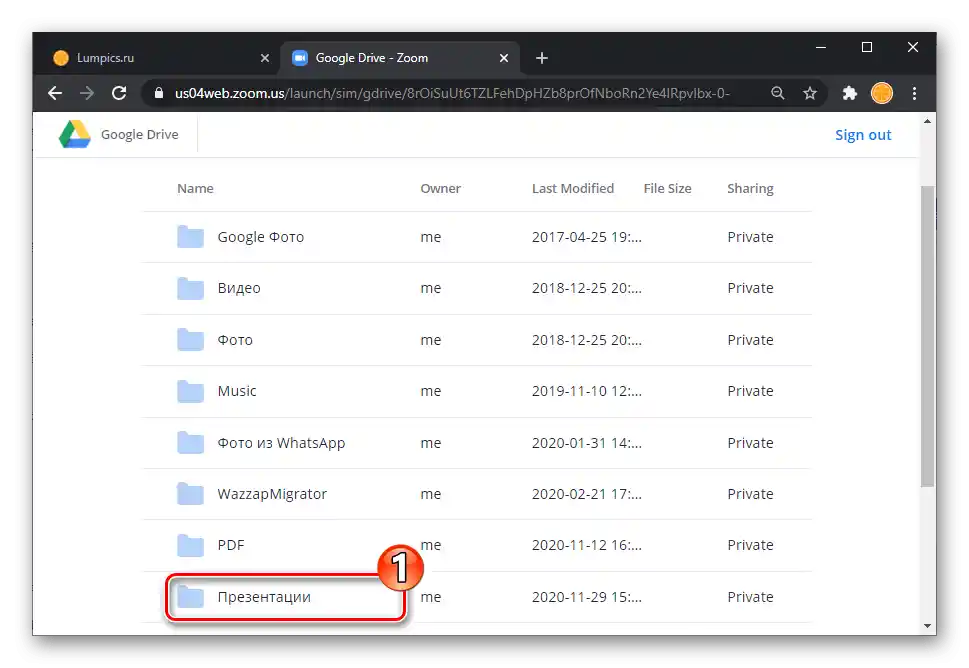Open the WazzapMigrator folder icon
This screenshot has height=668, width=969.
coord(190,493)
